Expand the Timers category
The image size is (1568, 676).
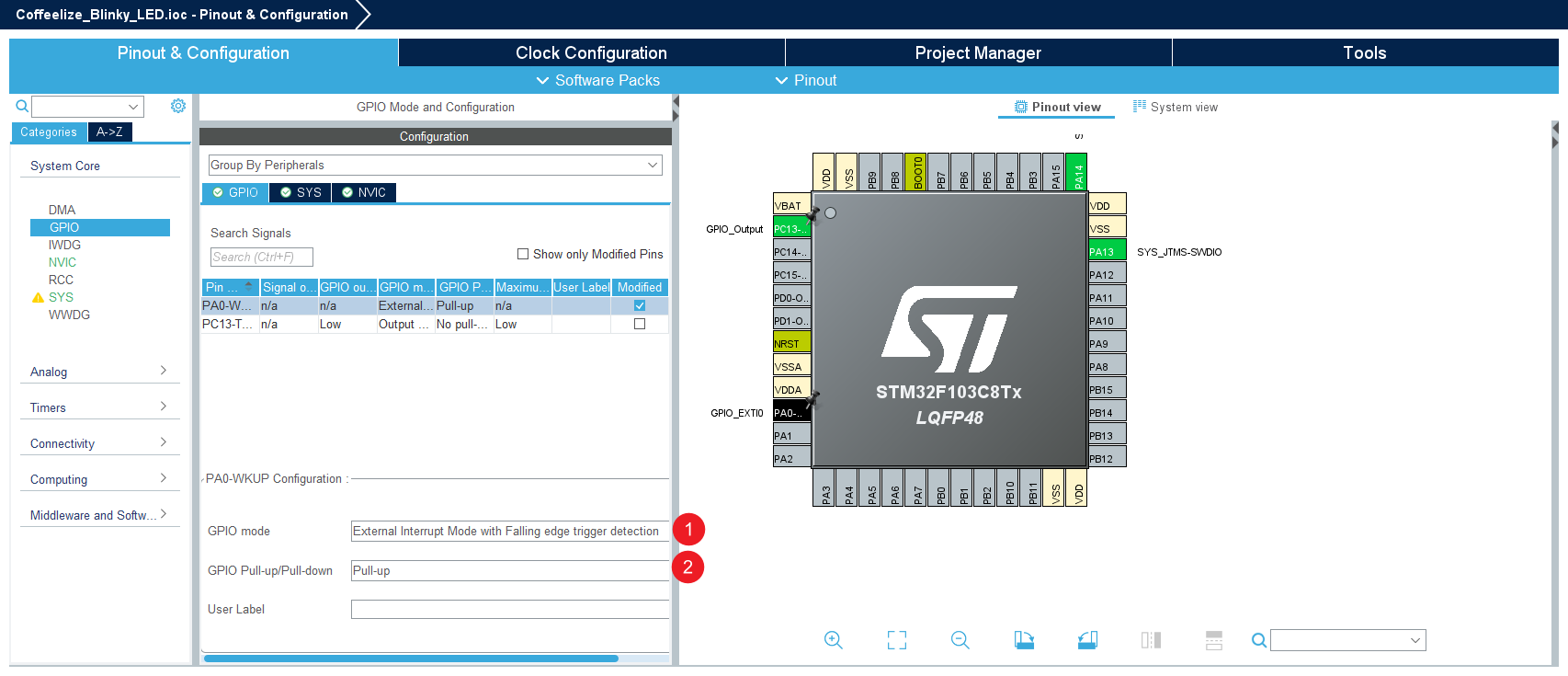98,407
